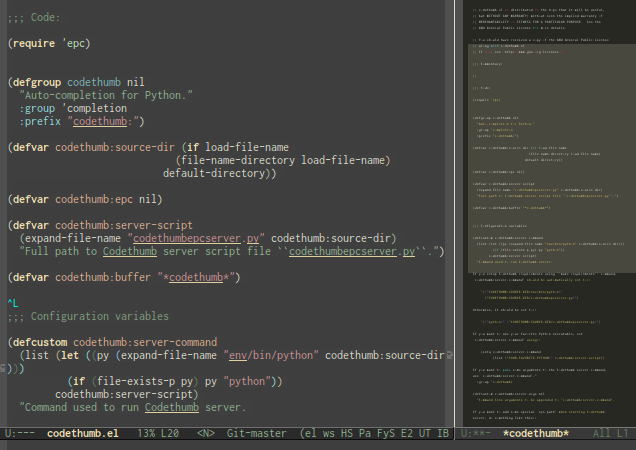Click the 'UT' minor mode lighter
This screenshot has width=636, height=450.
click(425, 433)
